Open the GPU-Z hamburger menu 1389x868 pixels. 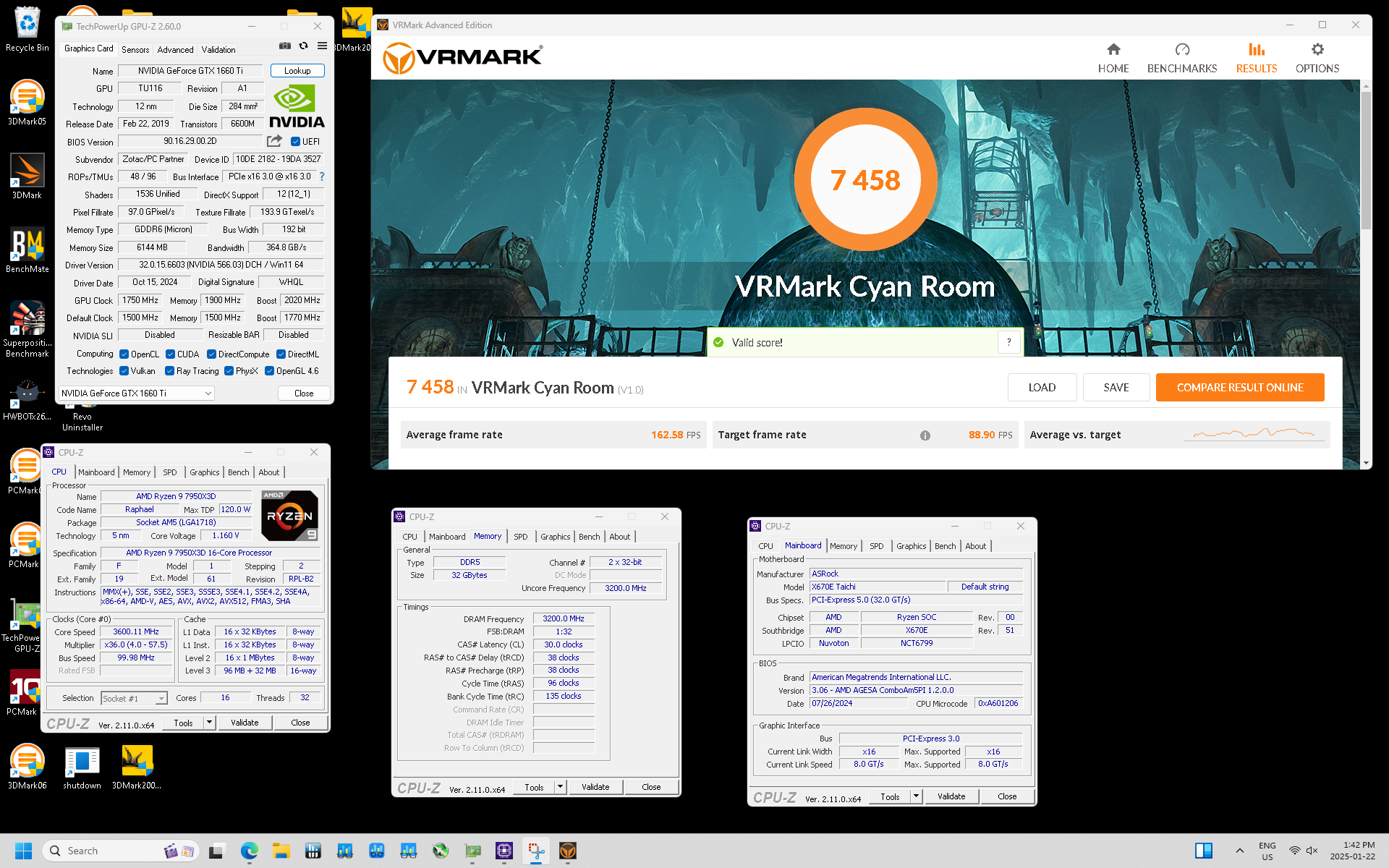[322, 46]
